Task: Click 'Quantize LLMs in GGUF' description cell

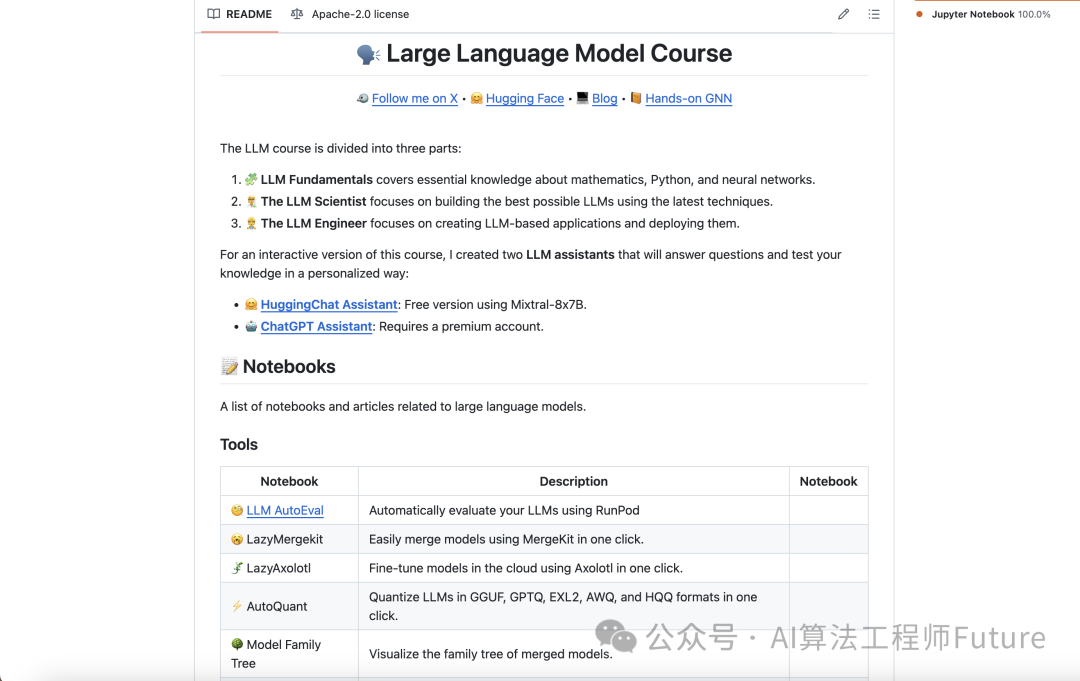Action: (574, 606)
